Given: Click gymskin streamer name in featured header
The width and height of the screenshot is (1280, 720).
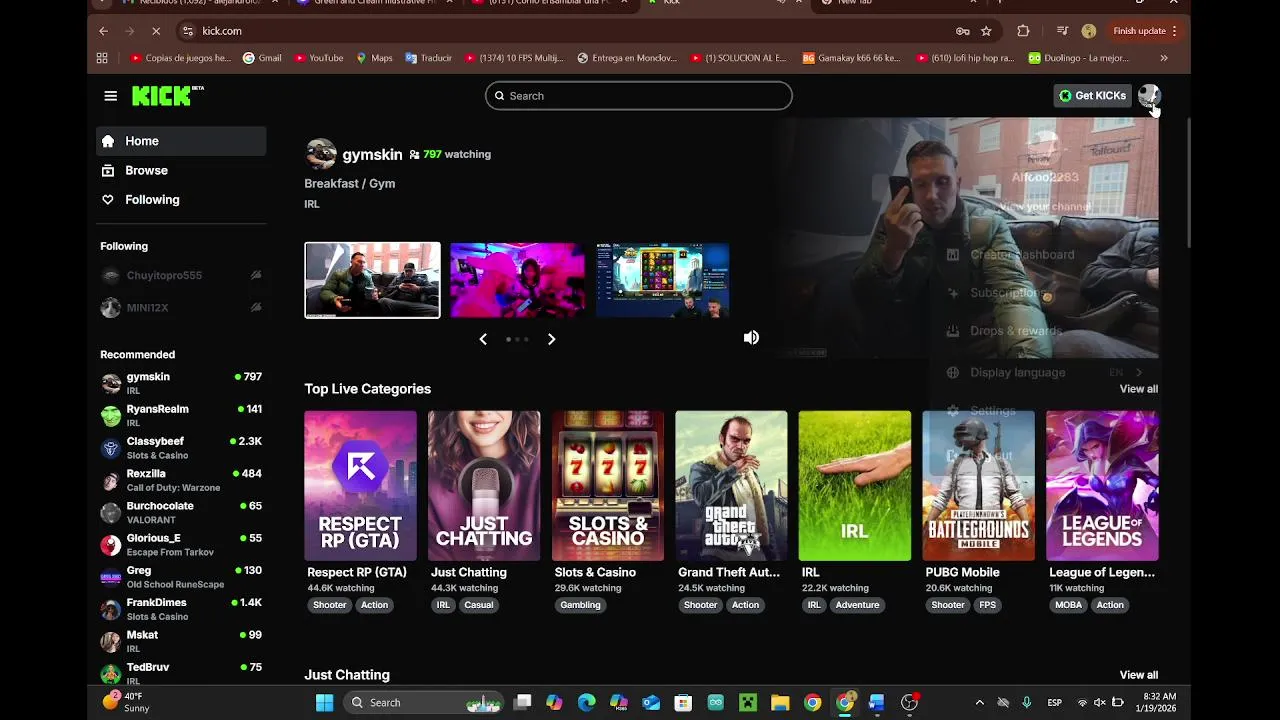Looking at the screenshot, I should pos(372,155).
